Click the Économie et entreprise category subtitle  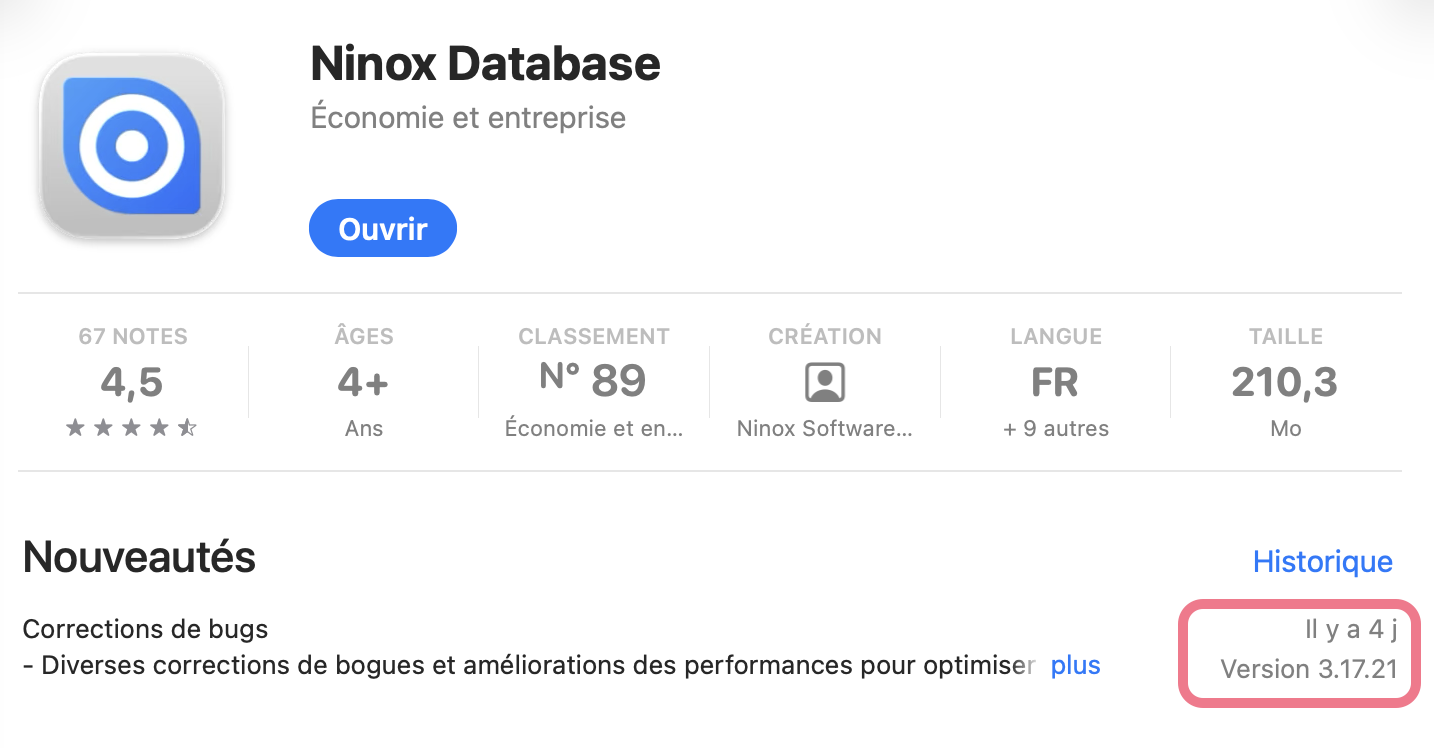tap(468, 118)
